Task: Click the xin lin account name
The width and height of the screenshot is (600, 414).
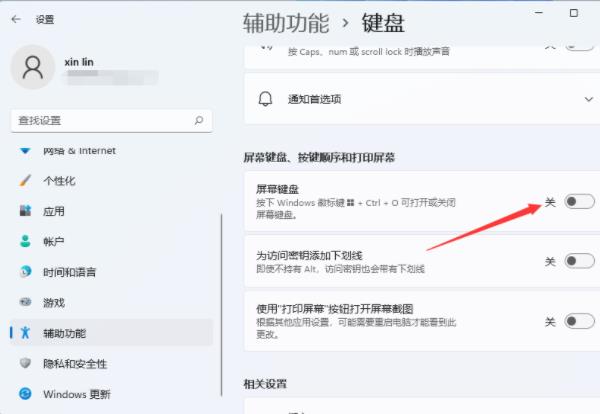Action: pyautogui.click(x=79, y=62)
